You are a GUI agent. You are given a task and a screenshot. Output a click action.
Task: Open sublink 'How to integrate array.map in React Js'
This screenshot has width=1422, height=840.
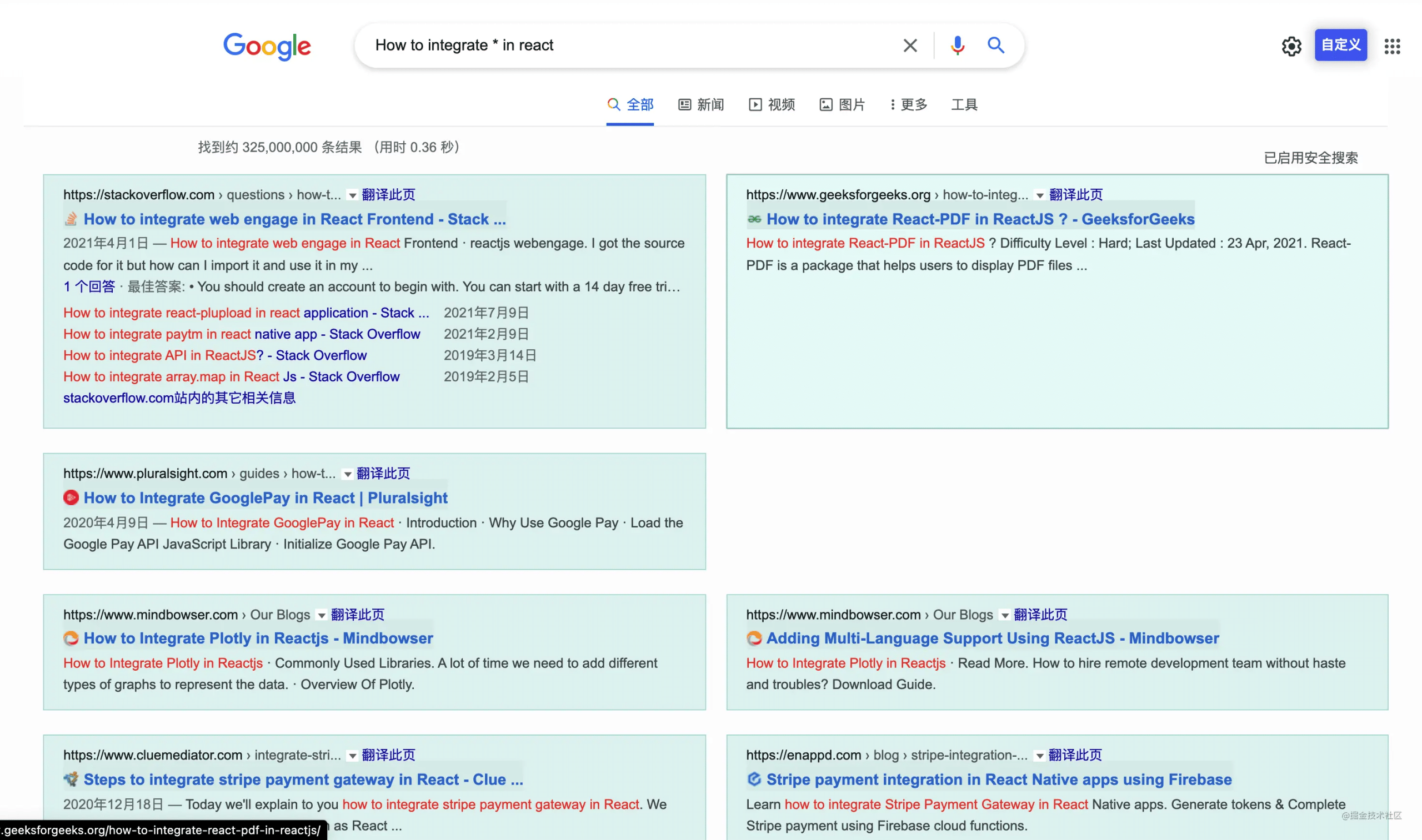tap(232, 377)
